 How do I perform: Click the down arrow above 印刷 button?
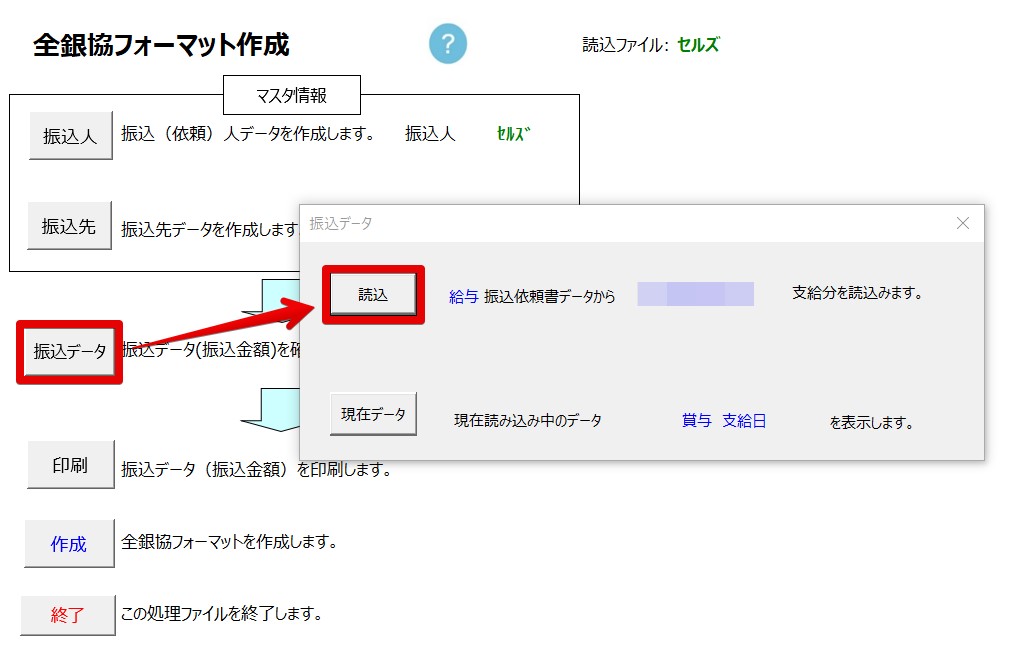point(270,404)
